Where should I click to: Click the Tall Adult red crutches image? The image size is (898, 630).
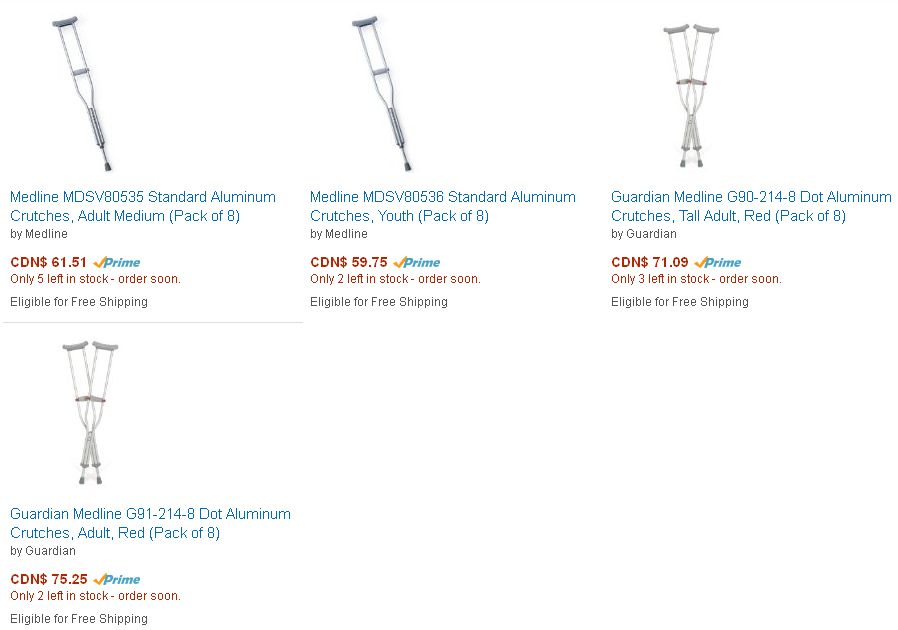click(x=691, y=95)
